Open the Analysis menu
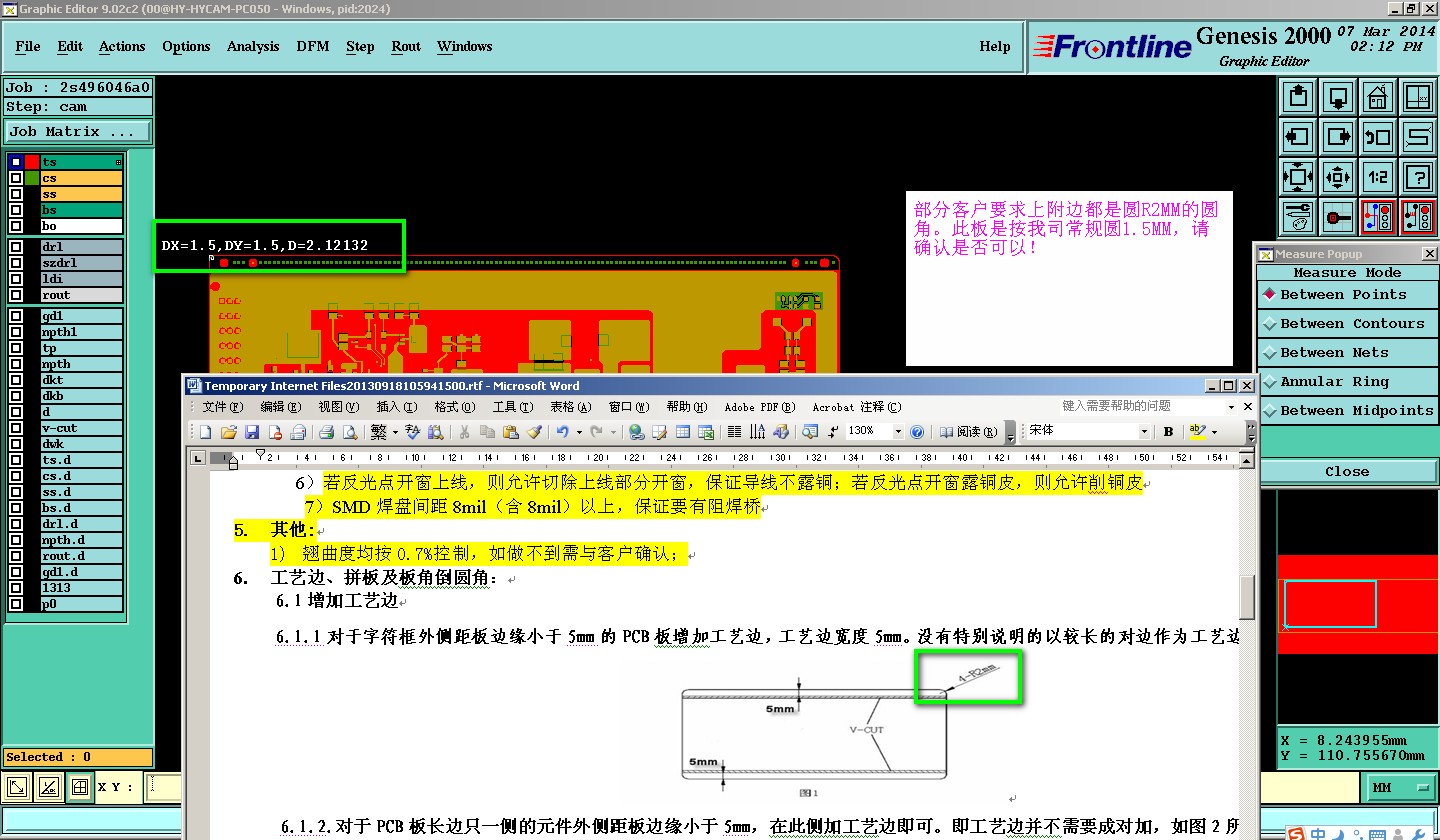 coord(253,46)
